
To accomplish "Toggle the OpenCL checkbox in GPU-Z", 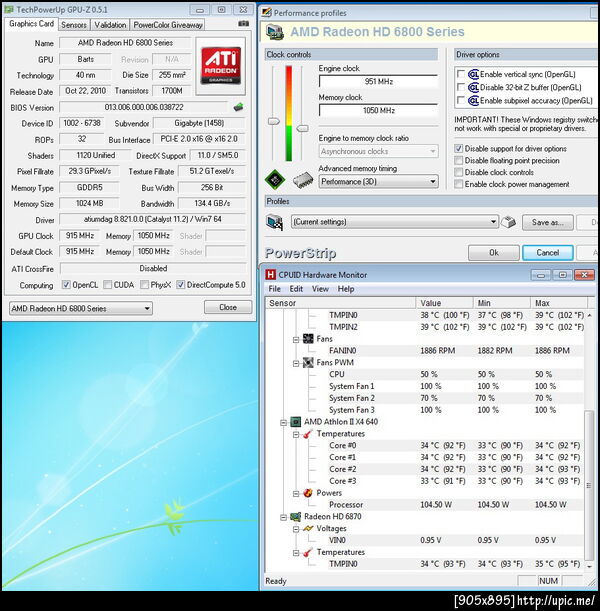I will [x=66, y=285].
